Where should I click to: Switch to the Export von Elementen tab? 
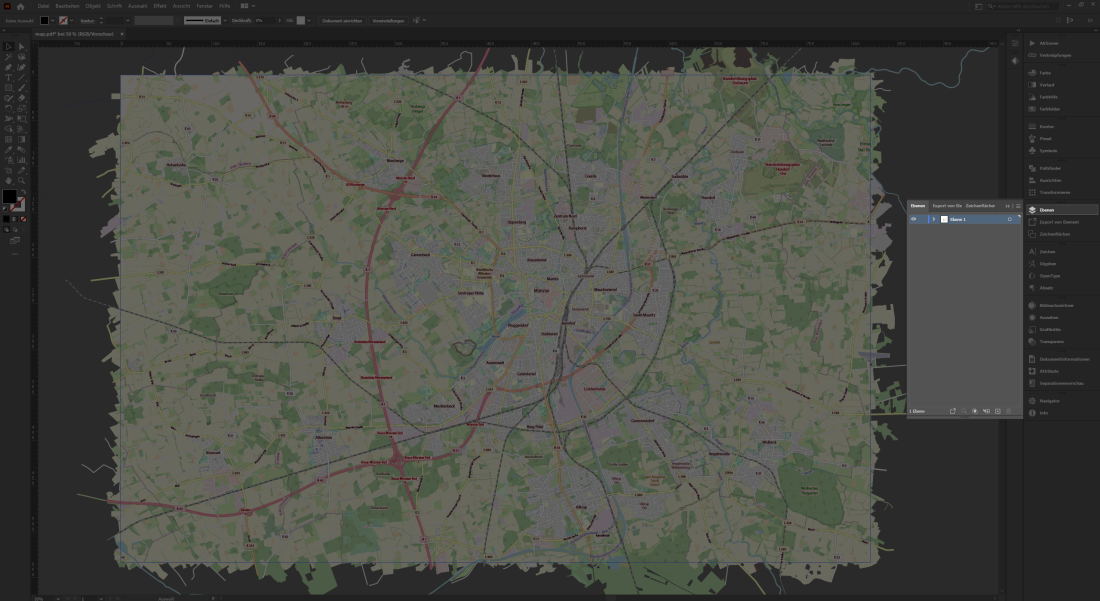947,205
